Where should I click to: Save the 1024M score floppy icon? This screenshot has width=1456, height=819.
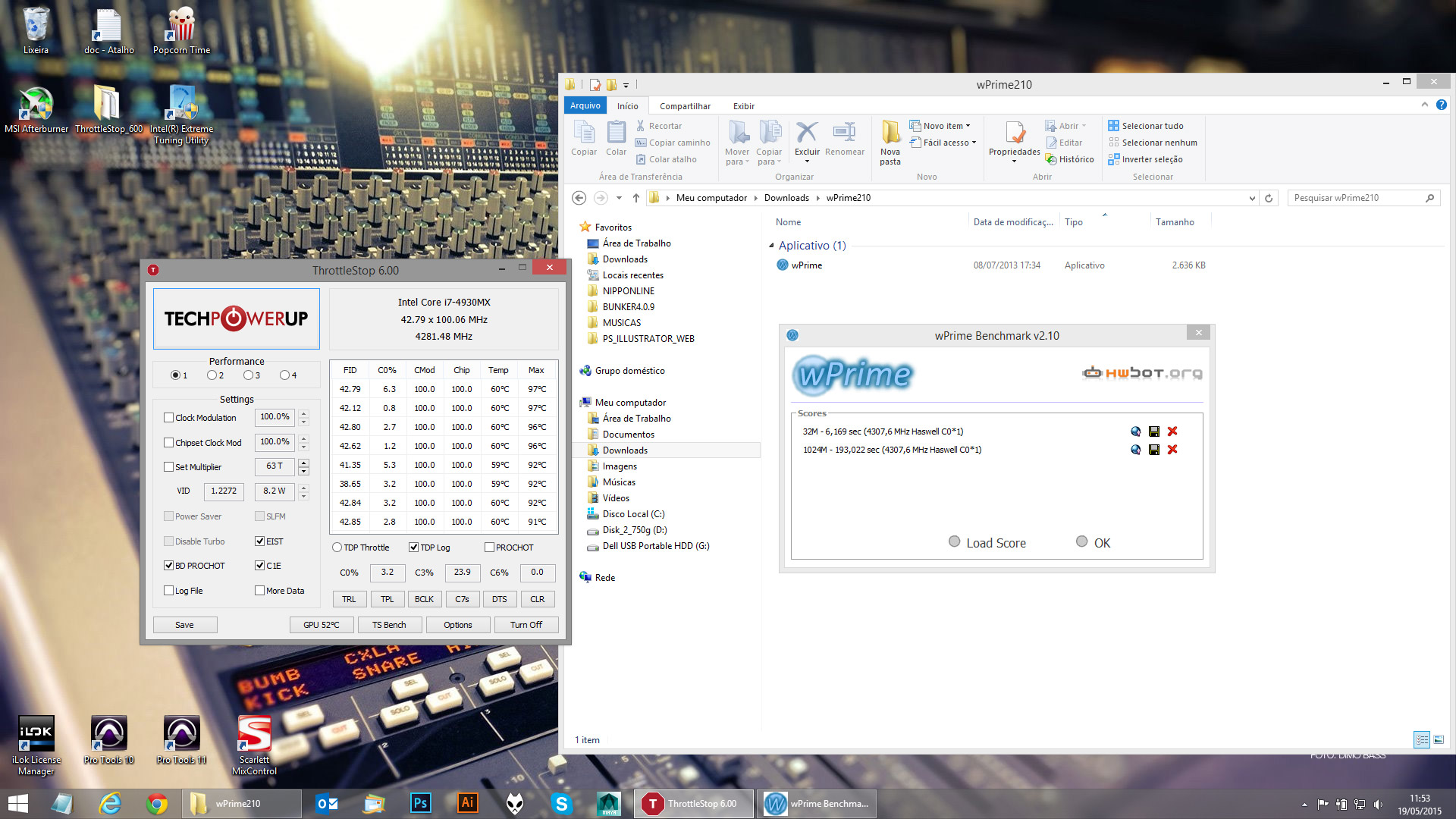click(x=1153, y=450)
